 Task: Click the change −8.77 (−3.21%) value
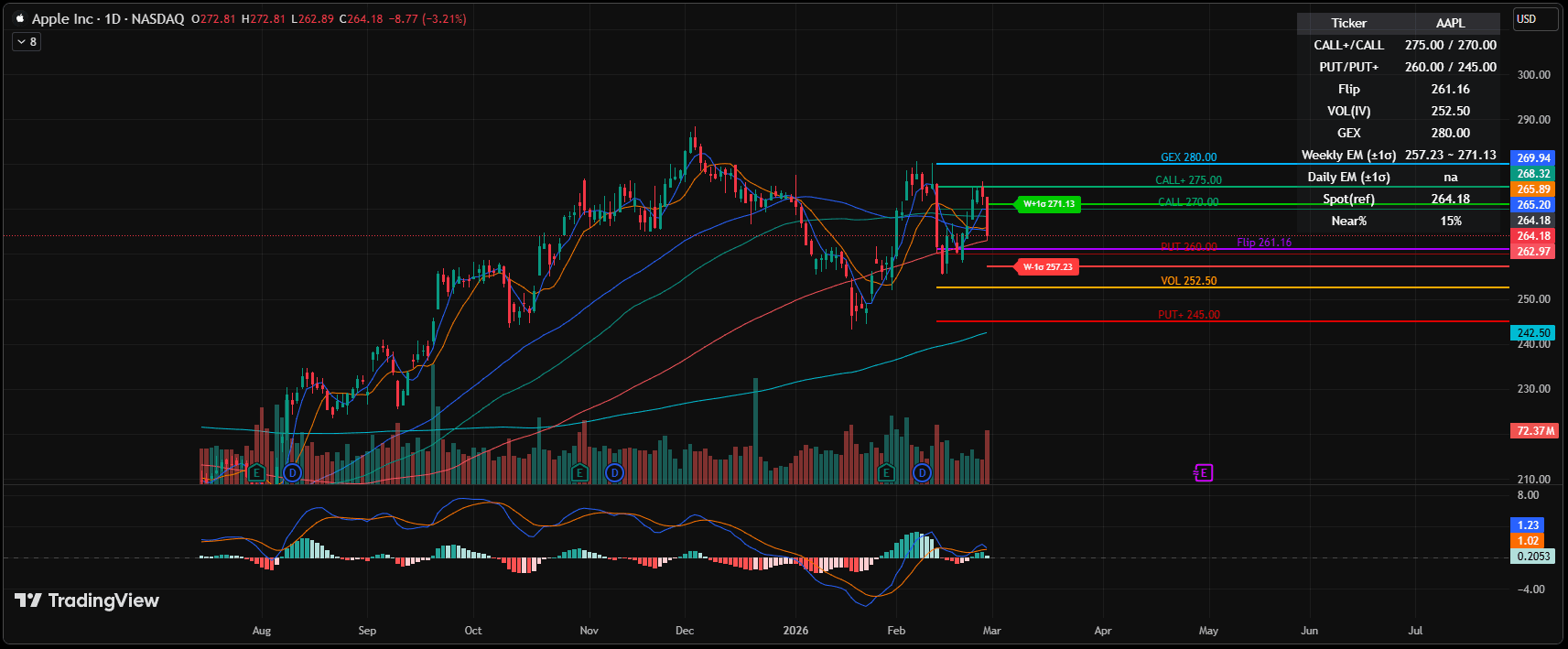[x=428, y=18]
